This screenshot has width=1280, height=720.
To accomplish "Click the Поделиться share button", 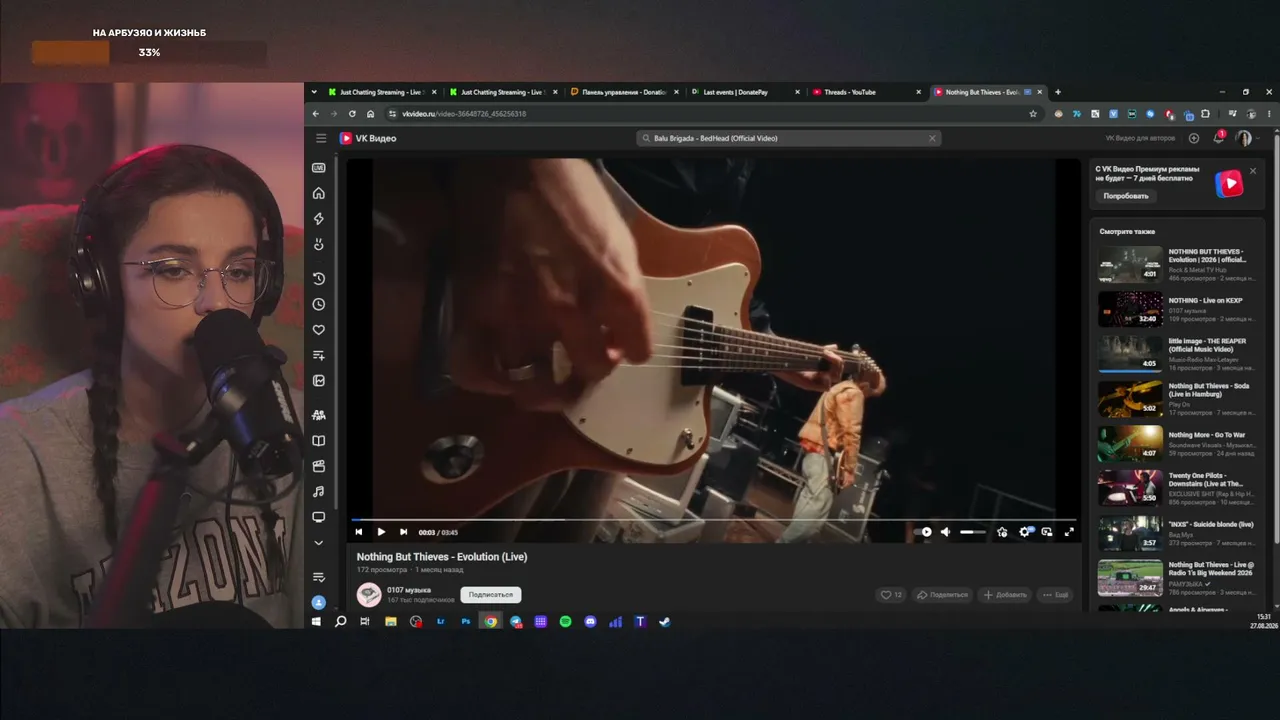I will [x=943, y=595].
